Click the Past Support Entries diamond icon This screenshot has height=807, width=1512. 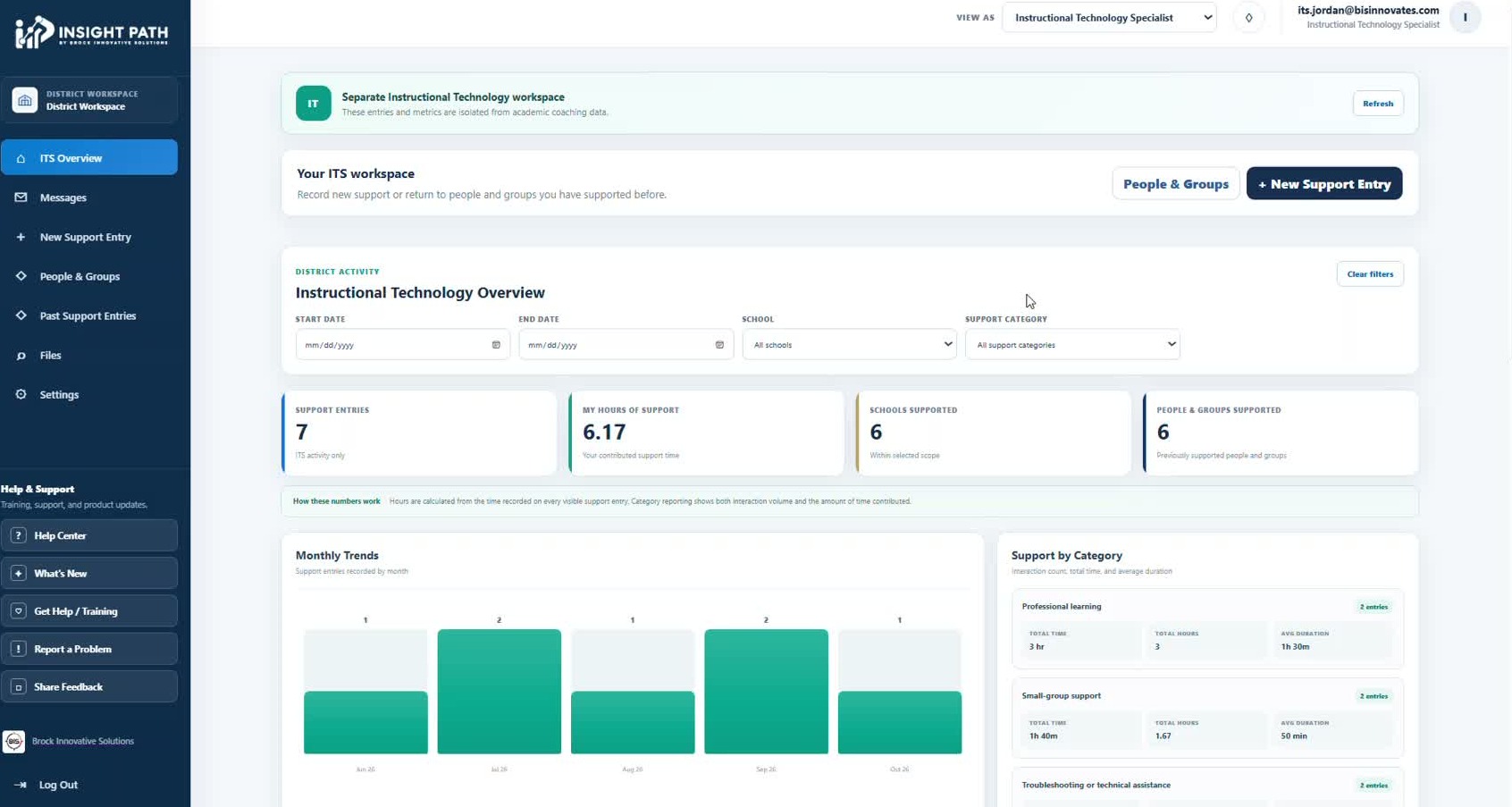click(x=21, y=315)
